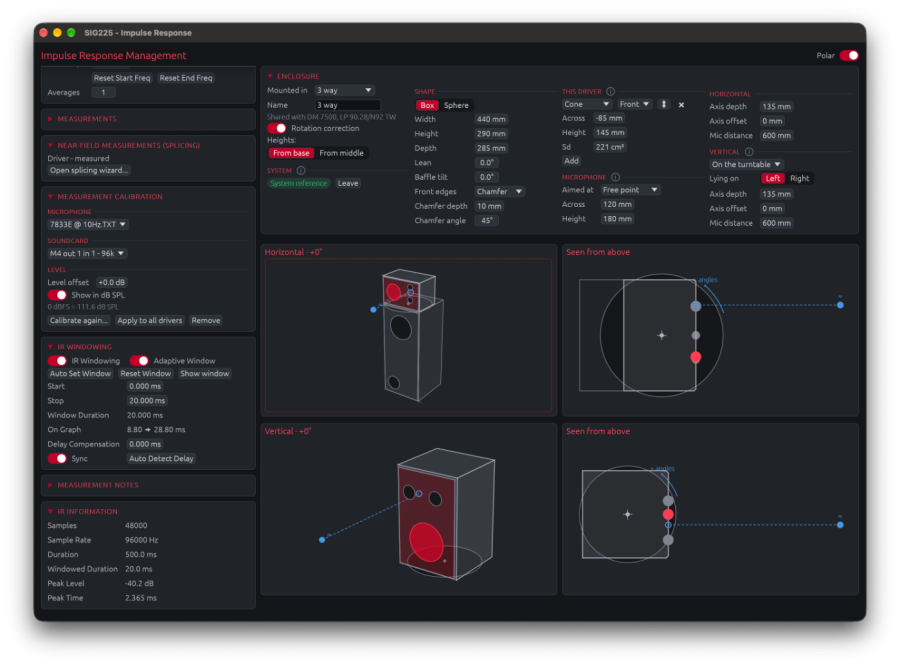This screenshot has height=666, width=900.
Task: Click Reset End Freq
Action: pyautogui.click(x=186, y=78)
